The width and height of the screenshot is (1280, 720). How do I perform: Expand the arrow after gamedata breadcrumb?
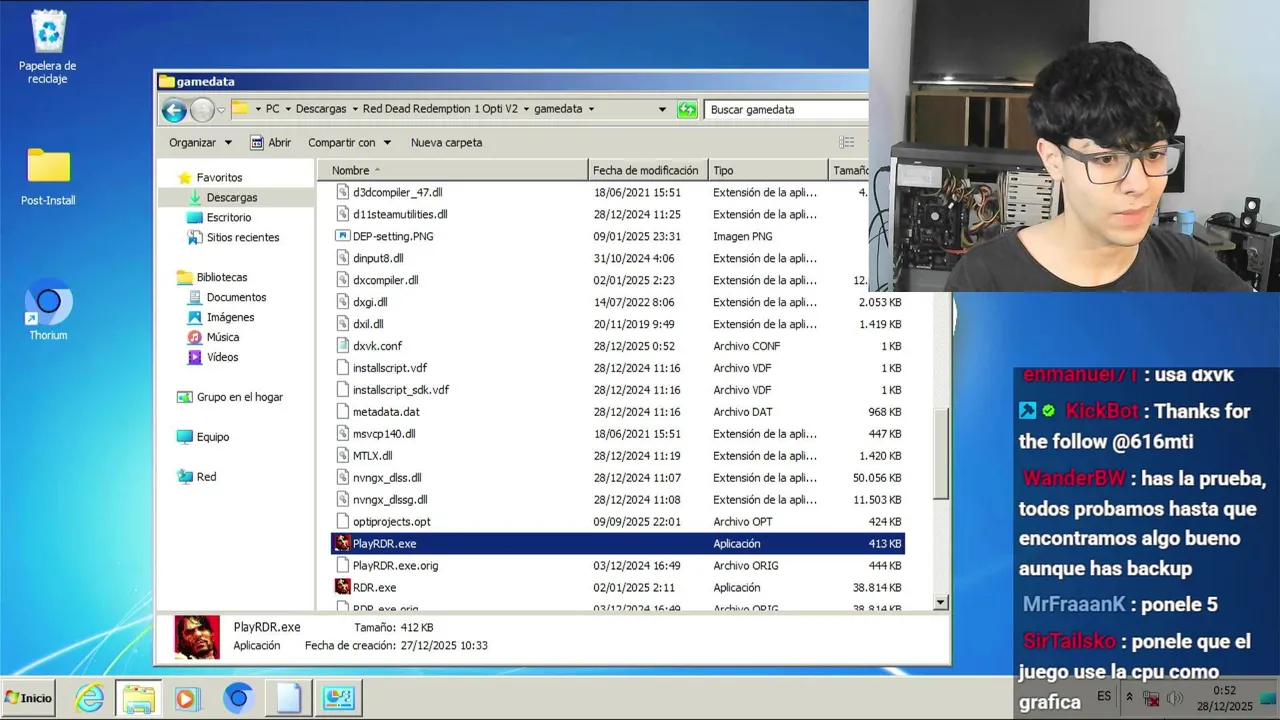(591, 109)
